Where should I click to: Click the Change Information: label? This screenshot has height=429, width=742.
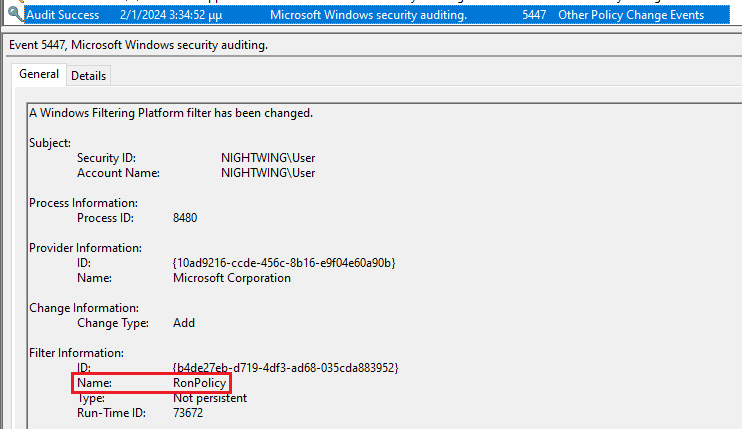[84, 308]
